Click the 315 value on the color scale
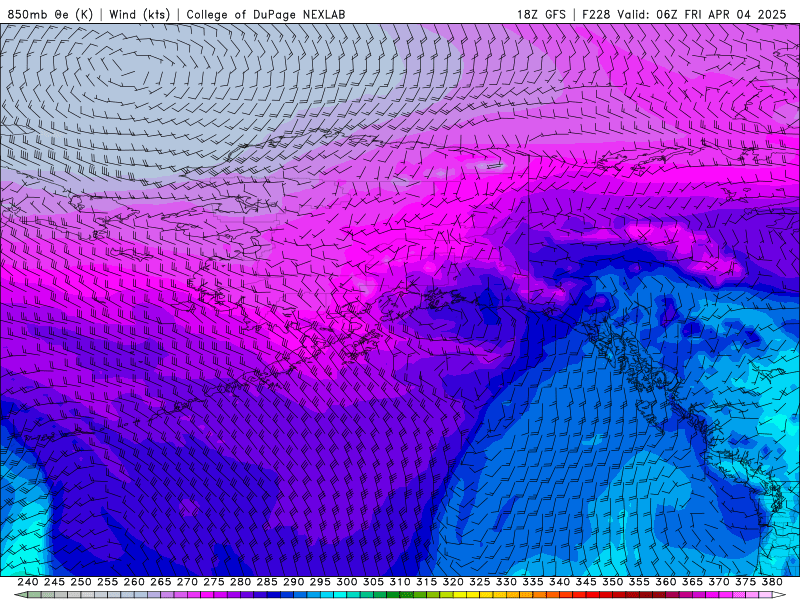The height and width of the screenshot is (600, 800). pos(427,582)
